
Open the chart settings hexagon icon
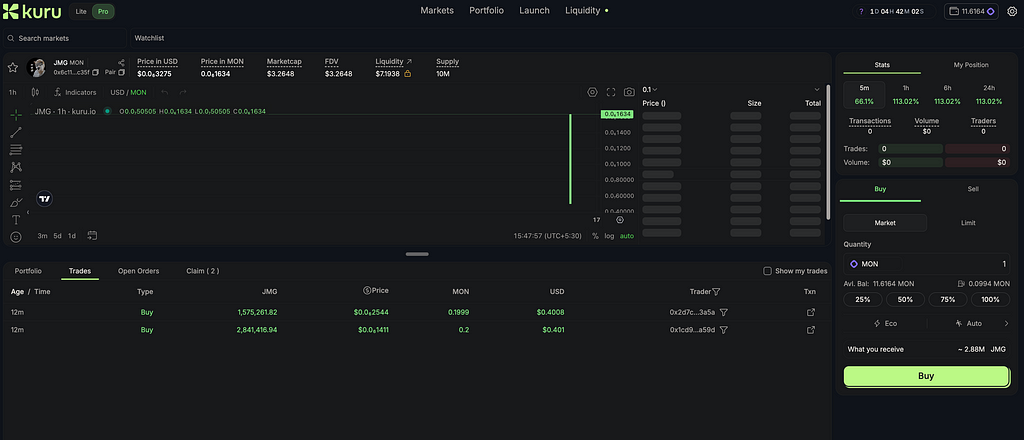click(592, 92)
